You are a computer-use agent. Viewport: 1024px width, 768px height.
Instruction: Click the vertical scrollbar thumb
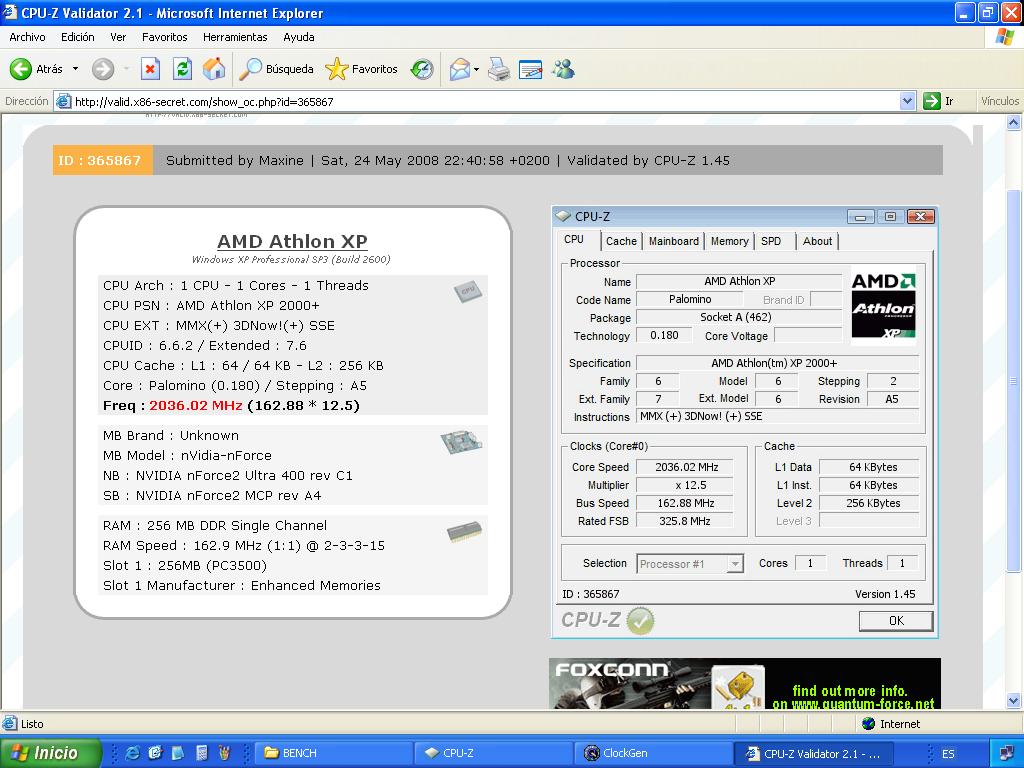coord(1014,379)
